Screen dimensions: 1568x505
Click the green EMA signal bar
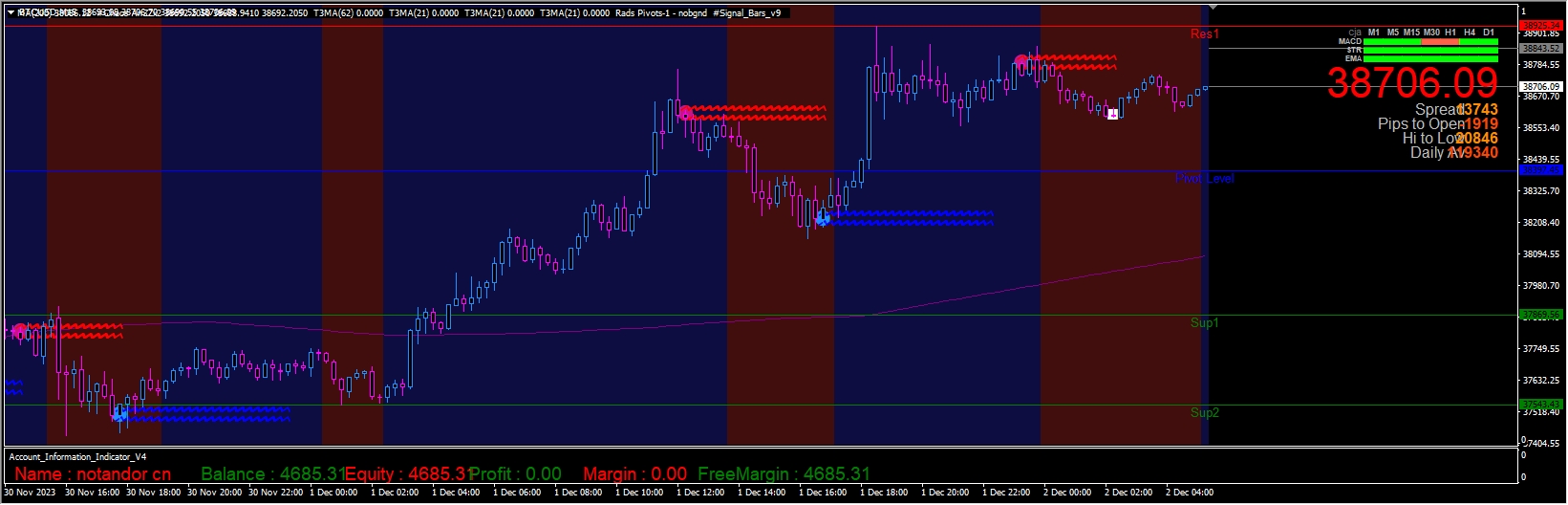coord(1432,58)
